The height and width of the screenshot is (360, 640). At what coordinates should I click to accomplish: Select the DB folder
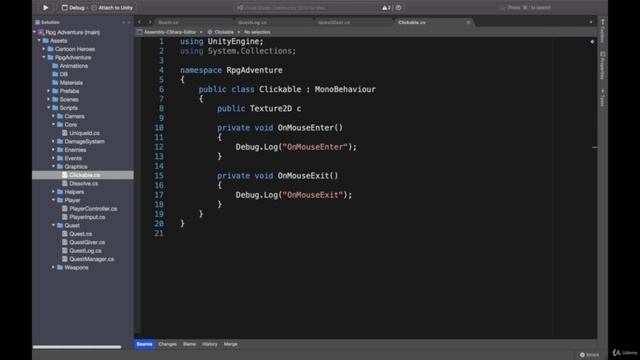tap(60, 74)
